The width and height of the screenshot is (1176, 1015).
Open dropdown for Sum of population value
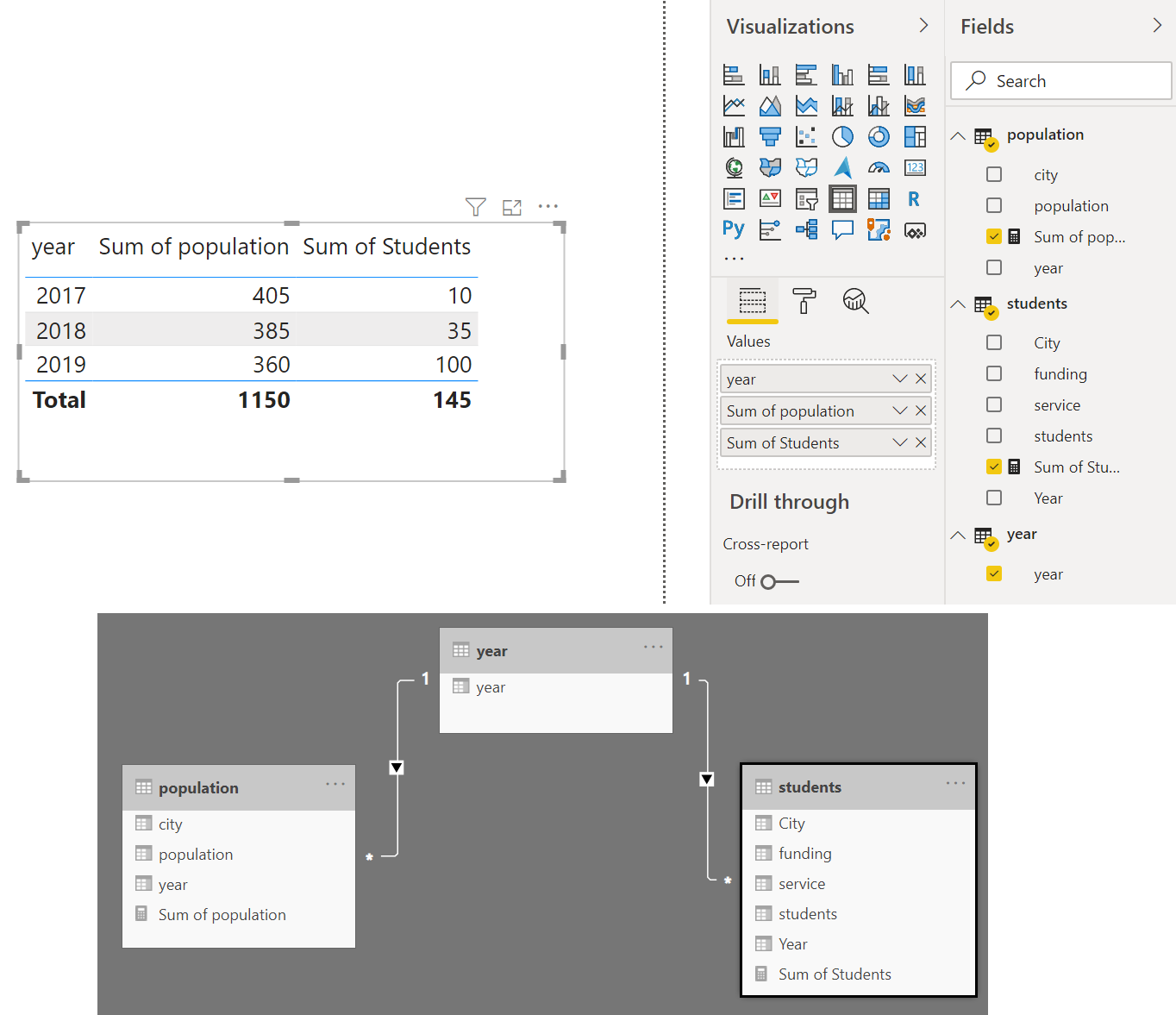click(x=900, y=410)
